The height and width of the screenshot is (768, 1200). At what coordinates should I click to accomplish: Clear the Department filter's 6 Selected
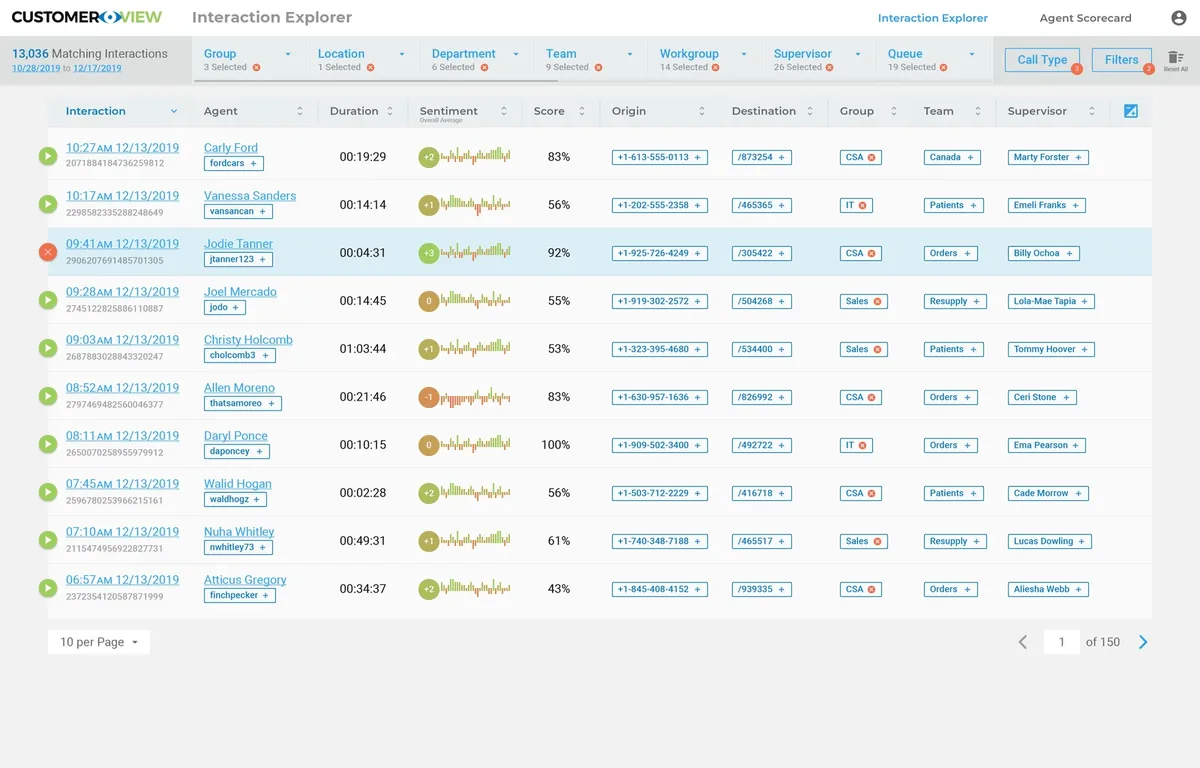484,68
